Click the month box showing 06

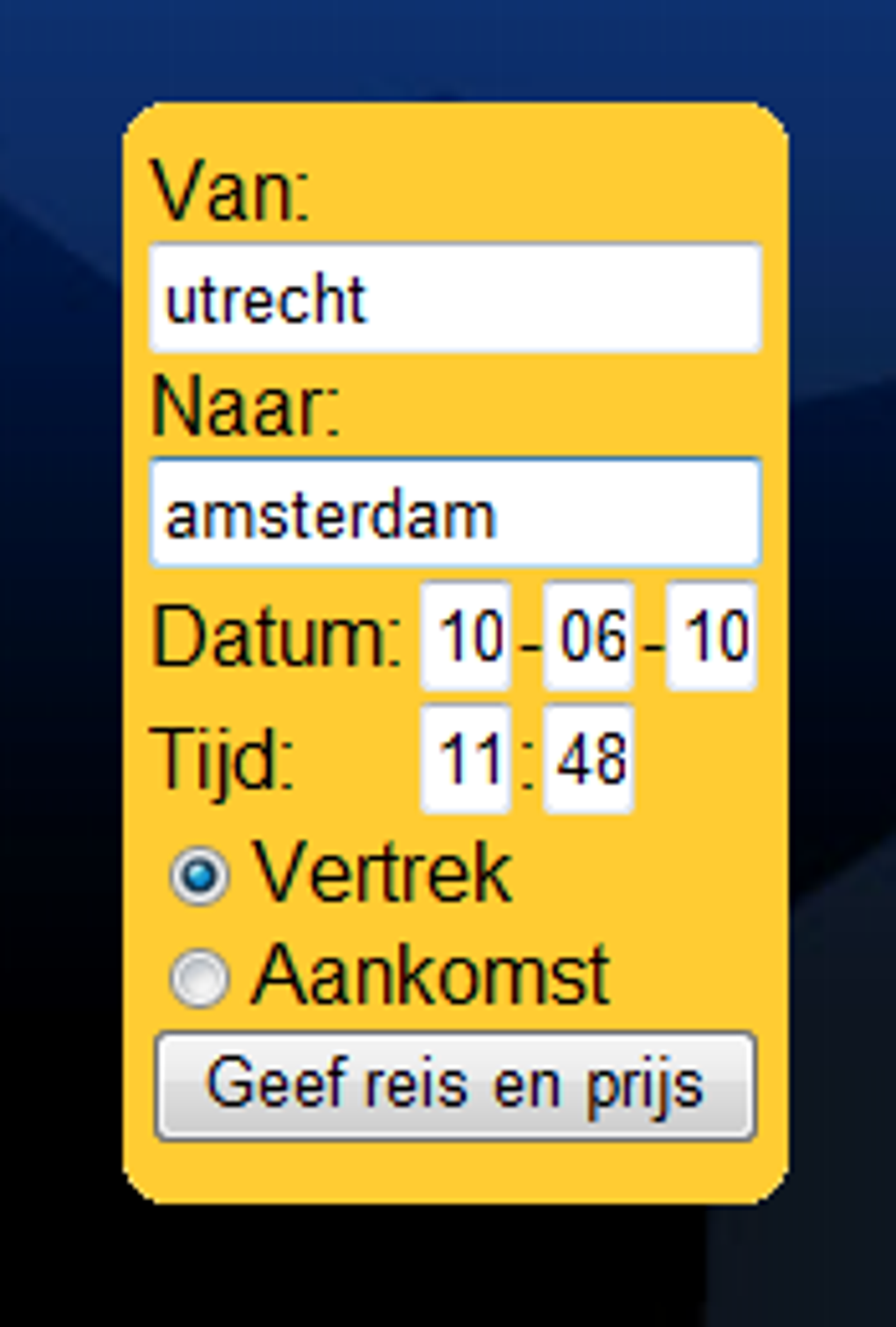tap(589, 636)
